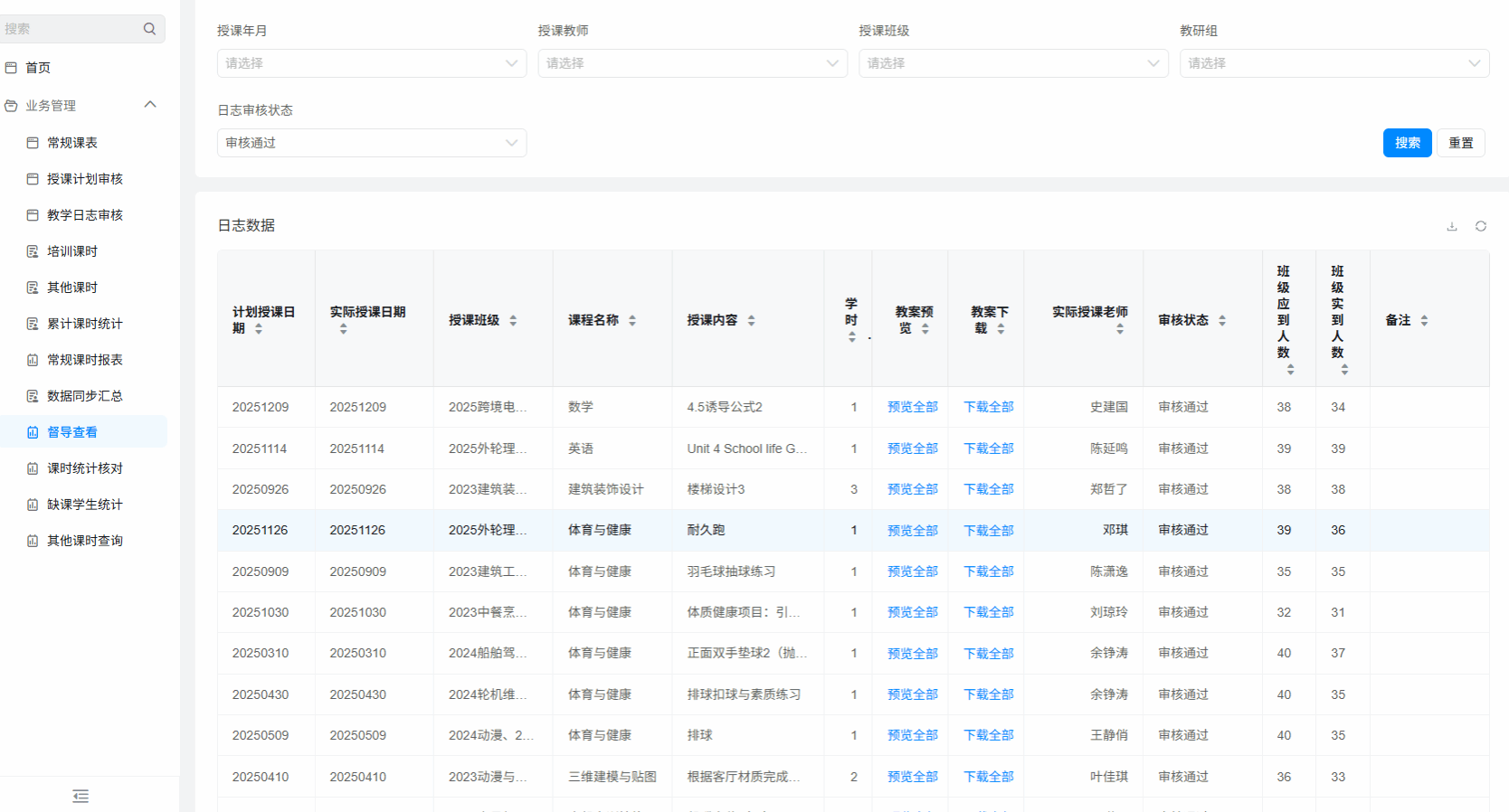Refresh the 日志数据 table
This screenshot has height=812, width=1509.
1481,226
